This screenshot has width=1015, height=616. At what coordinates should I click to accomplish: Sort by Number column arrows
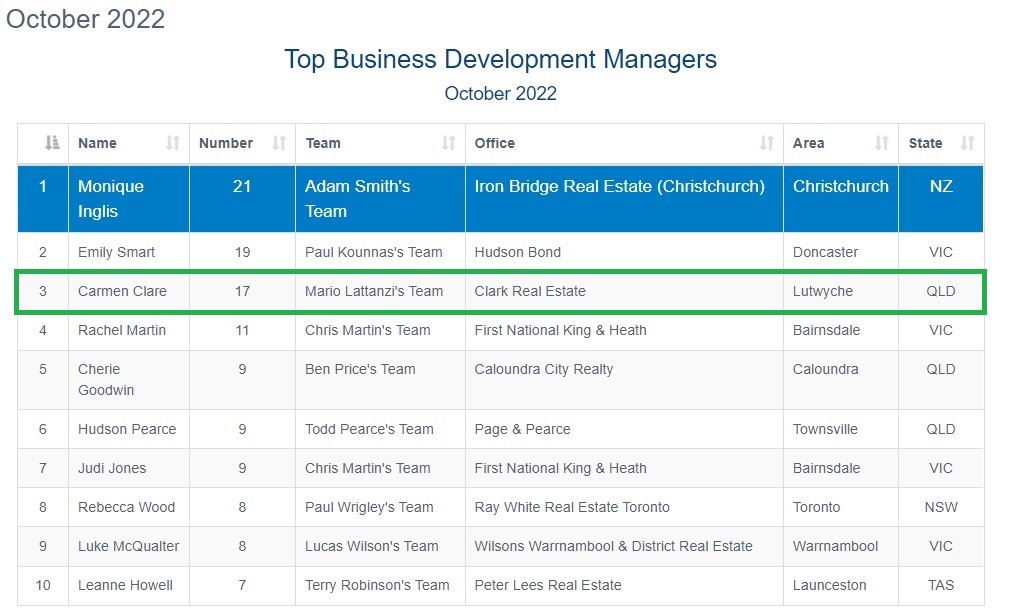point(279,142)
